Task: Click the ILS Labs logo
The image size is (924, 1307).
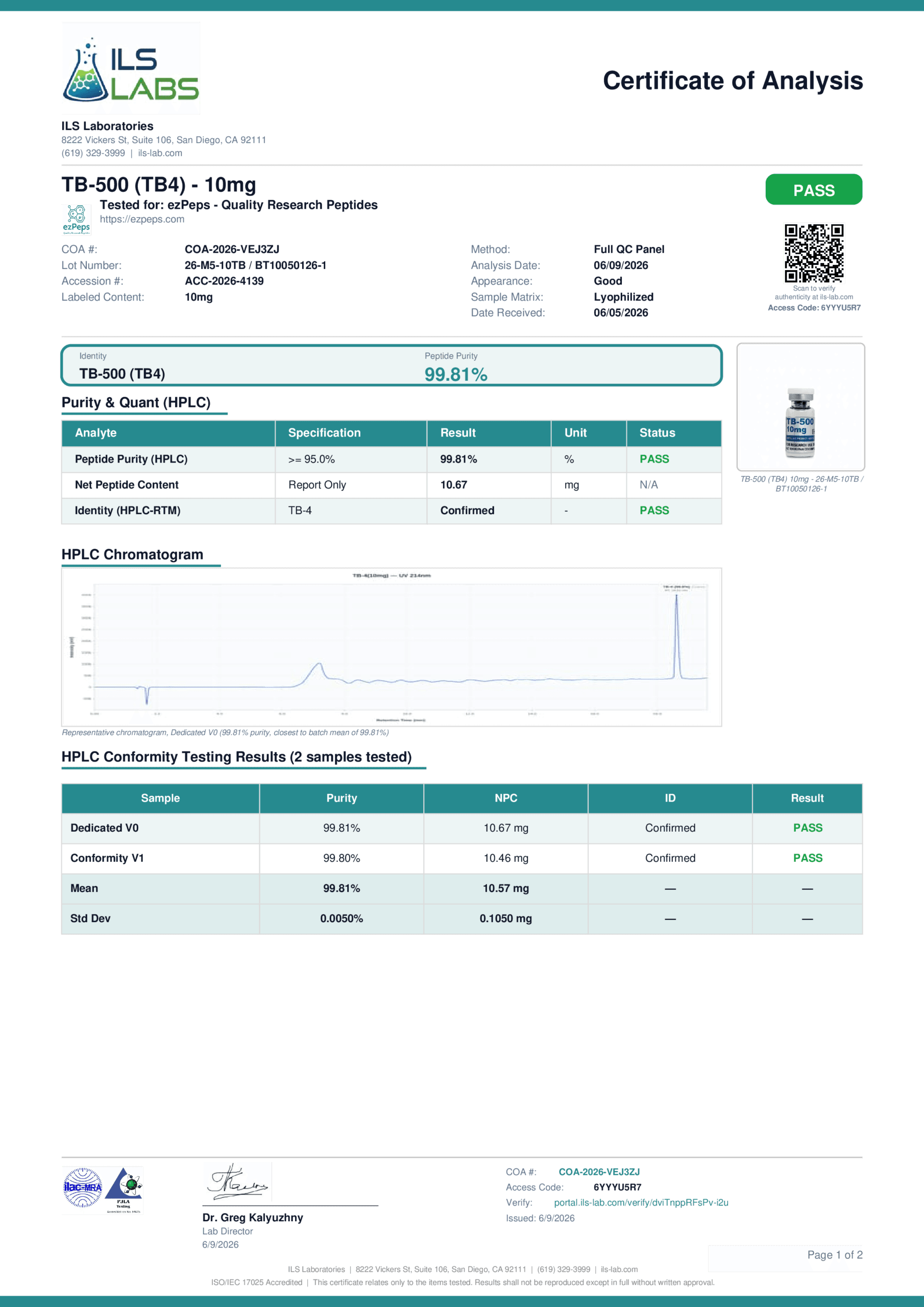Action: click(x=131, y=68)
